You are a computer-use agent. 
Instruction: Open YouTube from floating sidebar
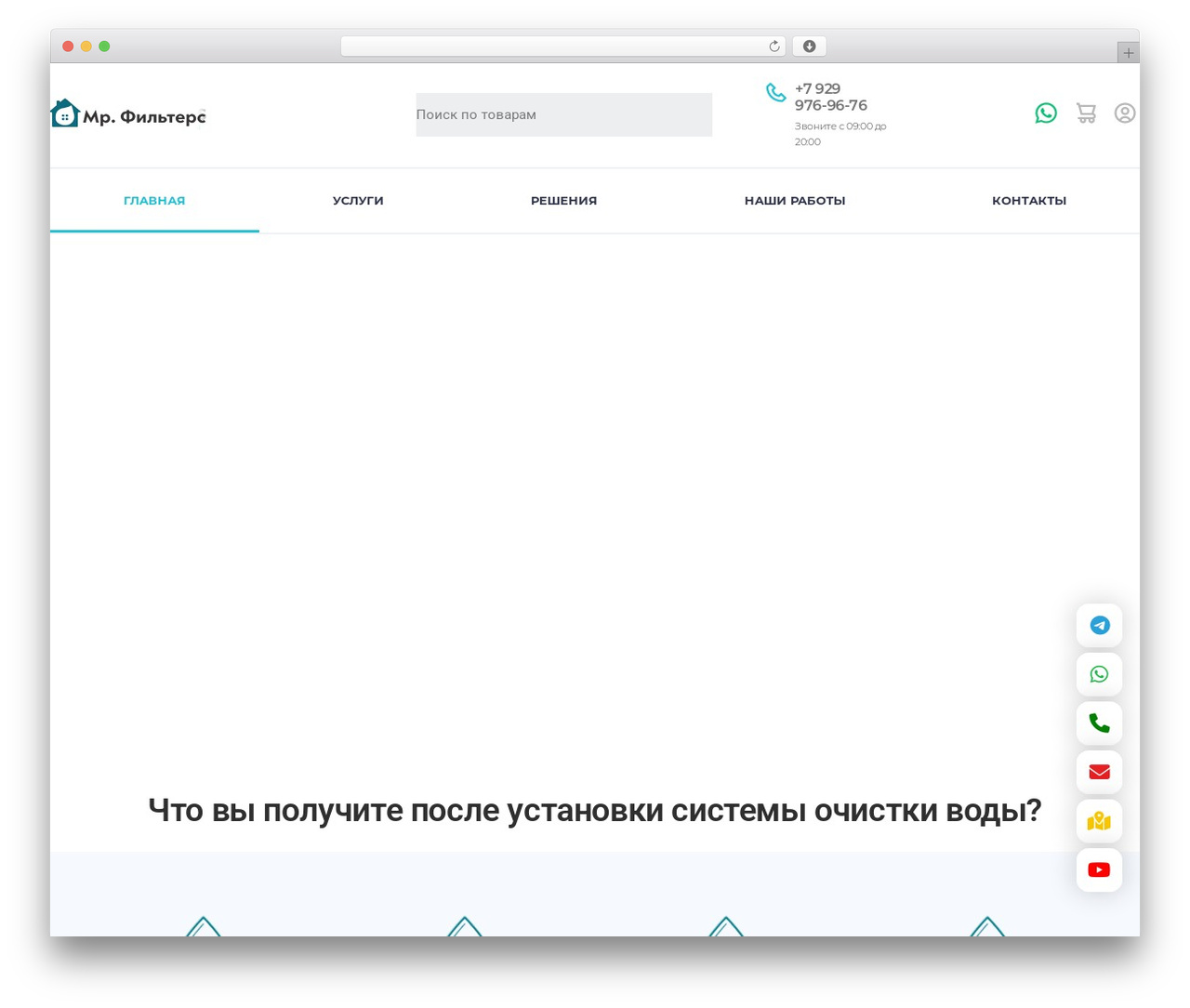[x=1100, y=870]
